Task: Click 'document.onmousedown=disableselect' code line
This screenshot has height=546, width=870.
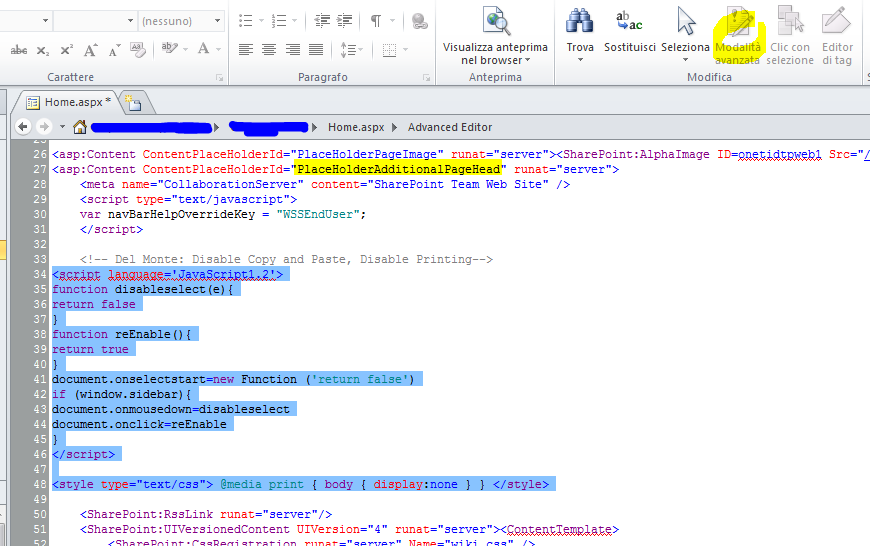Action: (x=171, y=409)
